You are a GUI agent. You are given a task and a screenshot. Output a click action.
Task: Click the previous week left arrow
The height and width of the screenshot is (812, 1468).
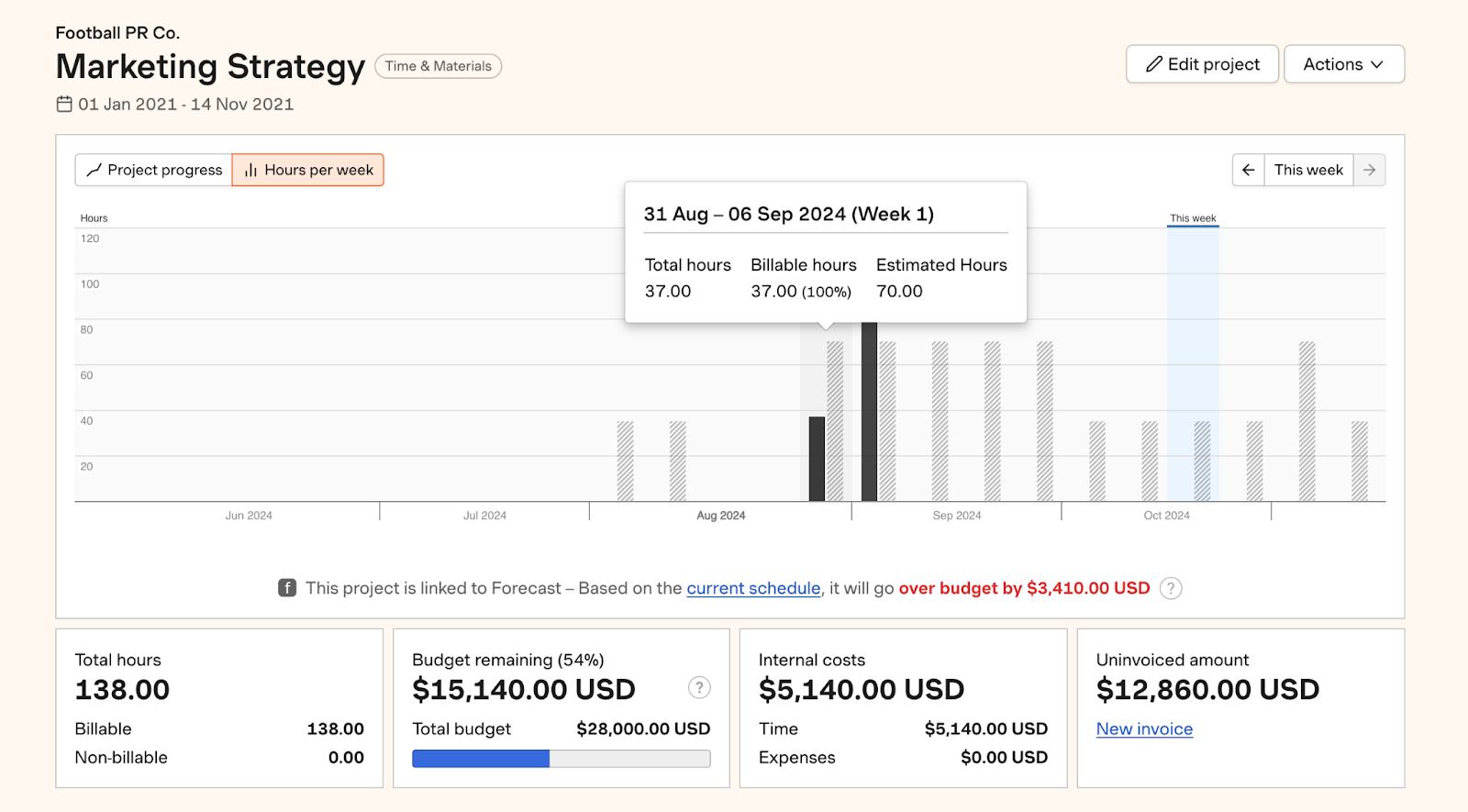tap(1248, 170)
